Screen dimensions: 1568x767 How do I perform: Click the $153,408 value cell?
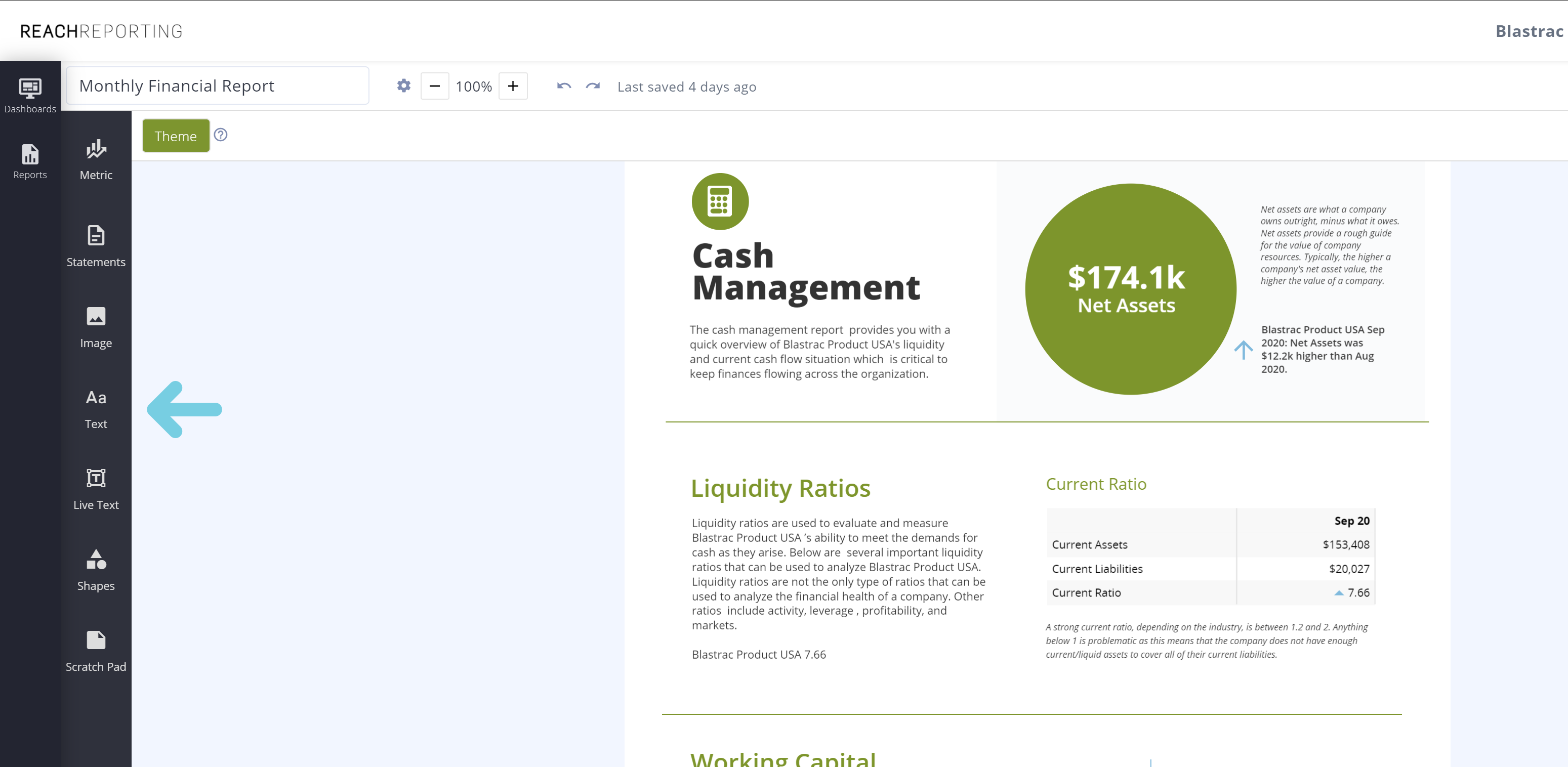[x=1345, y=544]
